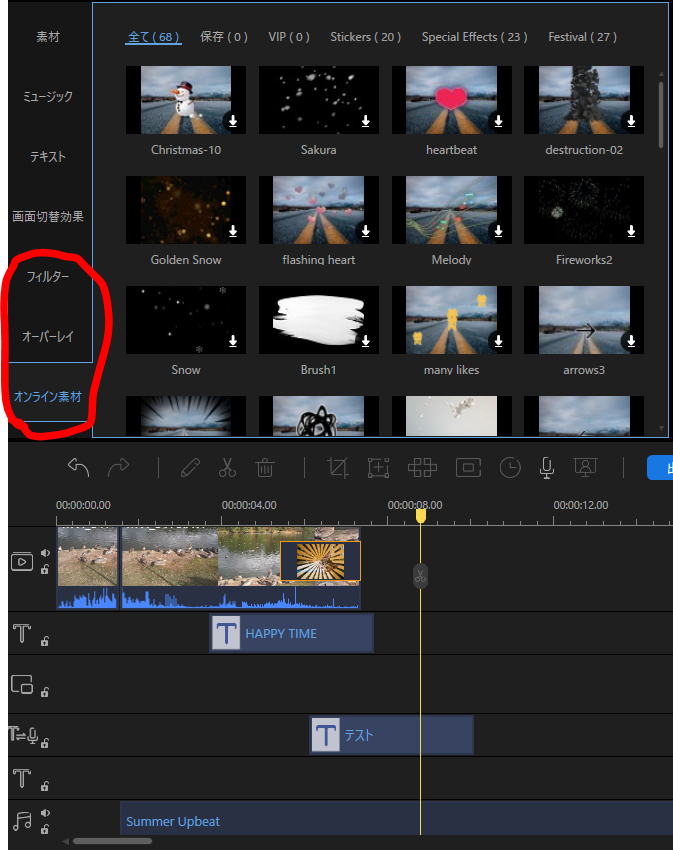Viewport: 673px width, 850px height.
Task: Mute the main video track
Action: click(45, 553)
